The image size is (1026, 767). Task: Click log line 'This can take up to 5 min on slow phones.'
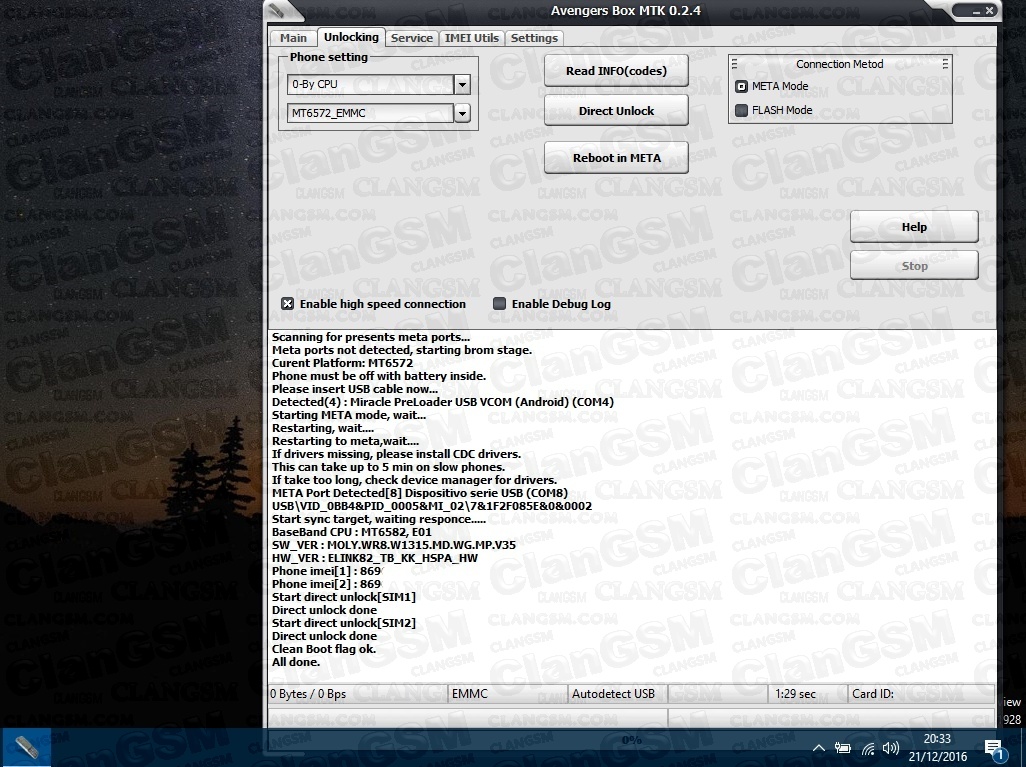(x=389, y=467)
